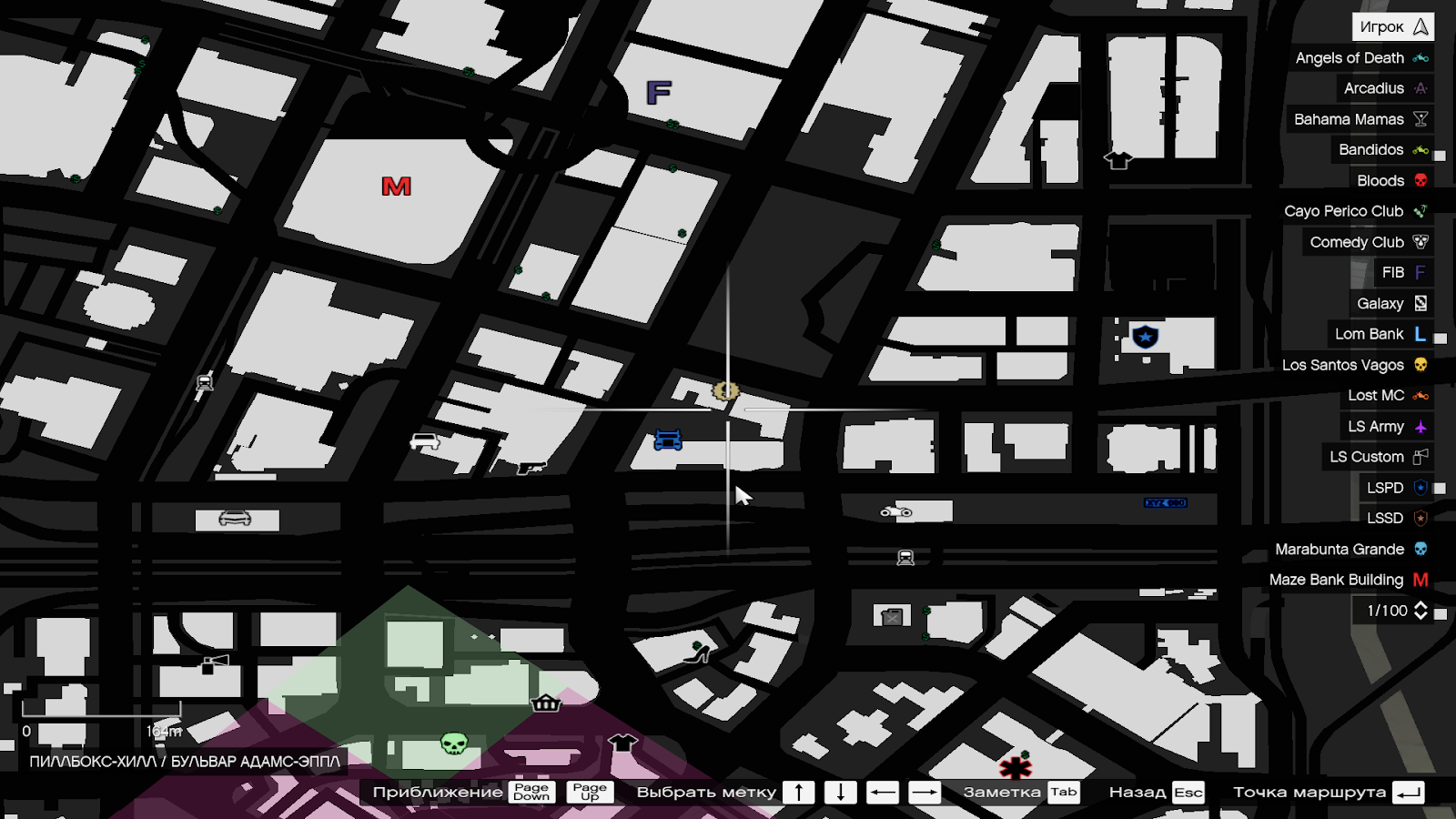The image size is (1456, 819).
Task: Click the green skull gang blip
Action: coord(454,743)
